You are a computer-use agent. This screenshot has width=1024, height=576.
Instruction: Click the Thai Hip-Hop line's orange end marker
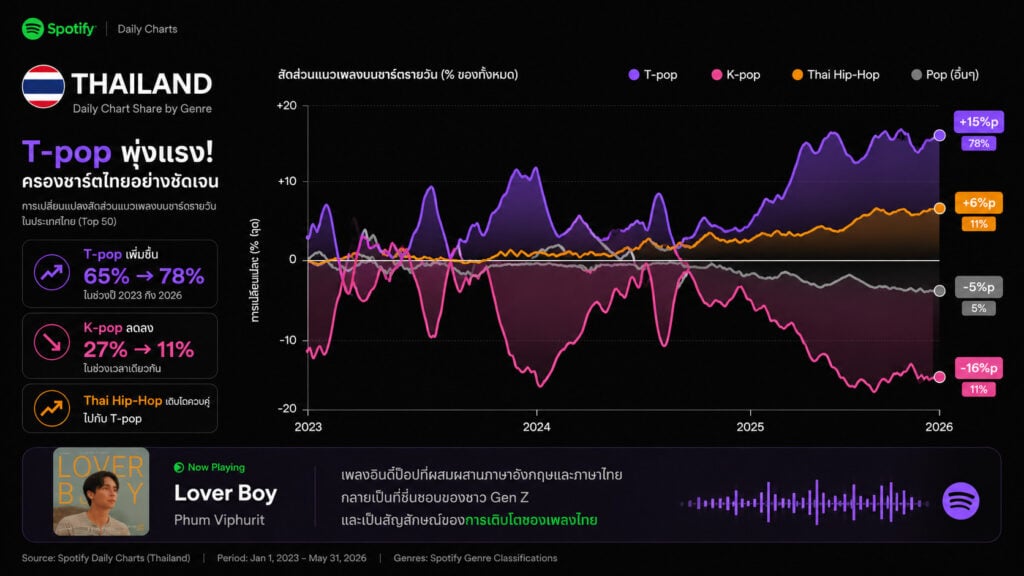point(939,208)
